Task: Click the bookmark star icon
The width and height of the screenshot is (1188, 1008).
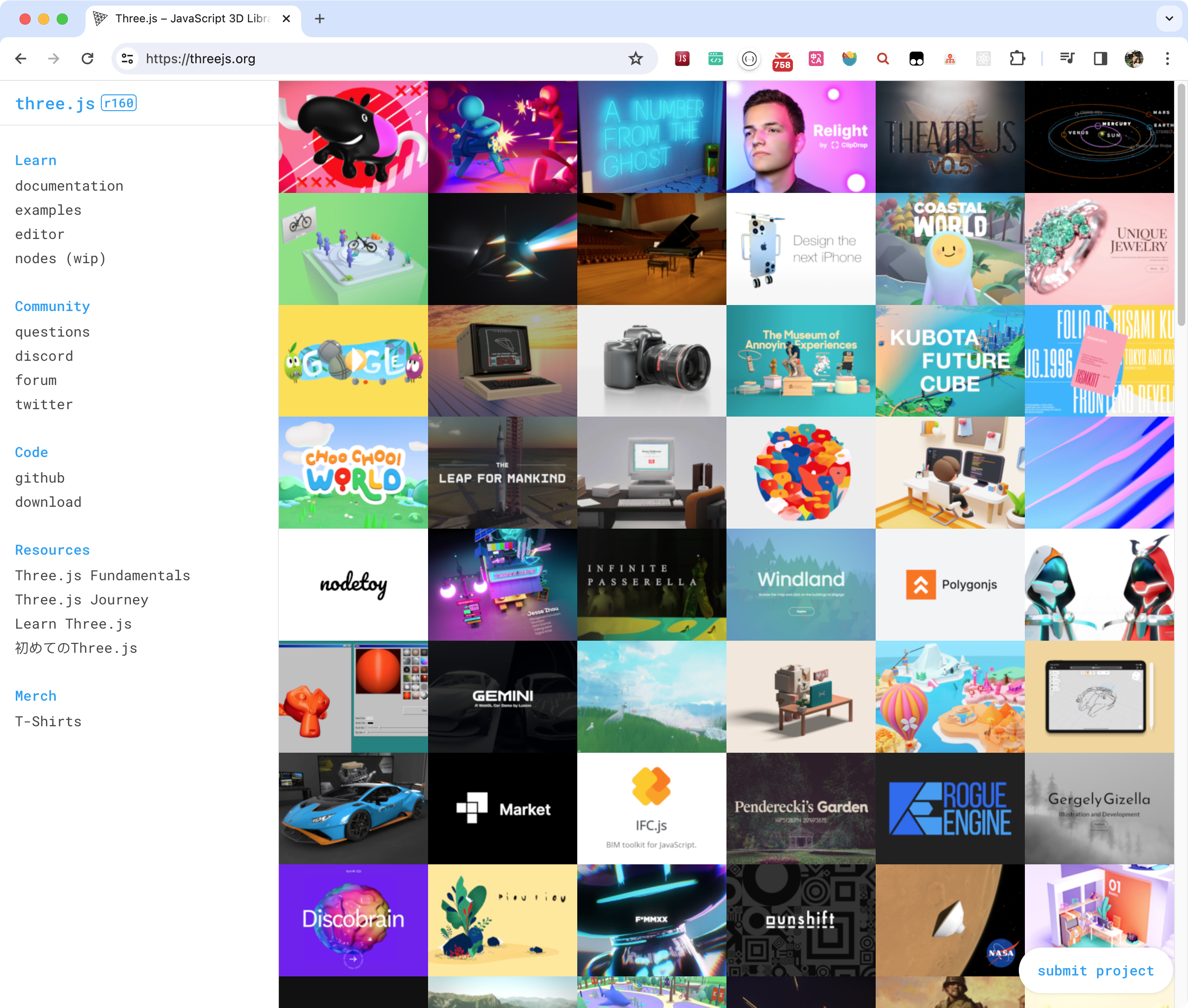Action: point(635,58)
